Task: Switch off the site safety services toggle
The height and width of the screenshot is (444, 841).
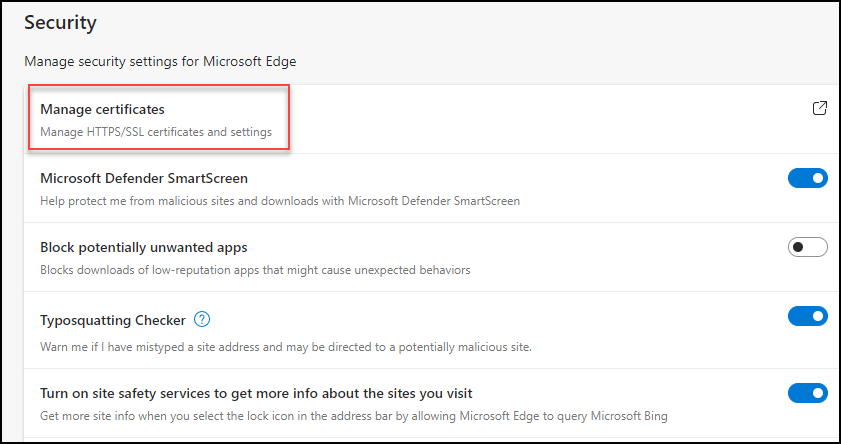Action: click(808, 392)
